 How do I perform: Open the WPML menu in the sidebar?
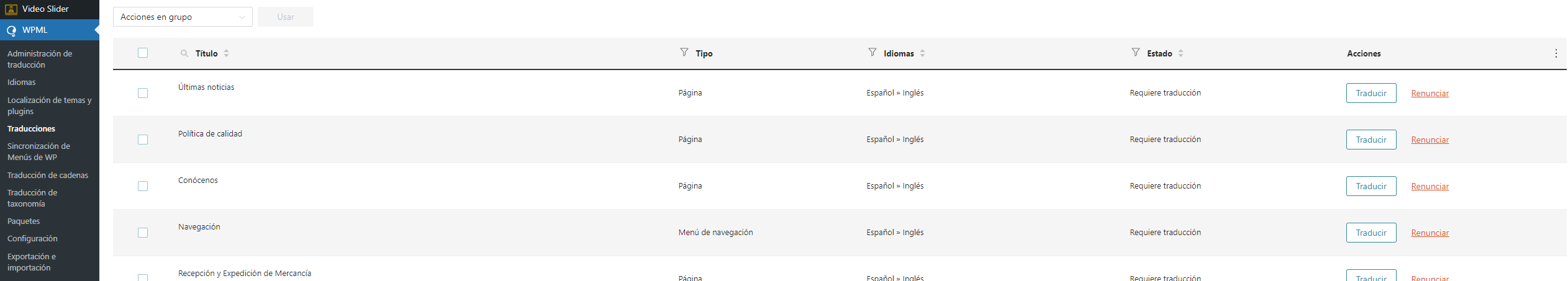point(35,30)
